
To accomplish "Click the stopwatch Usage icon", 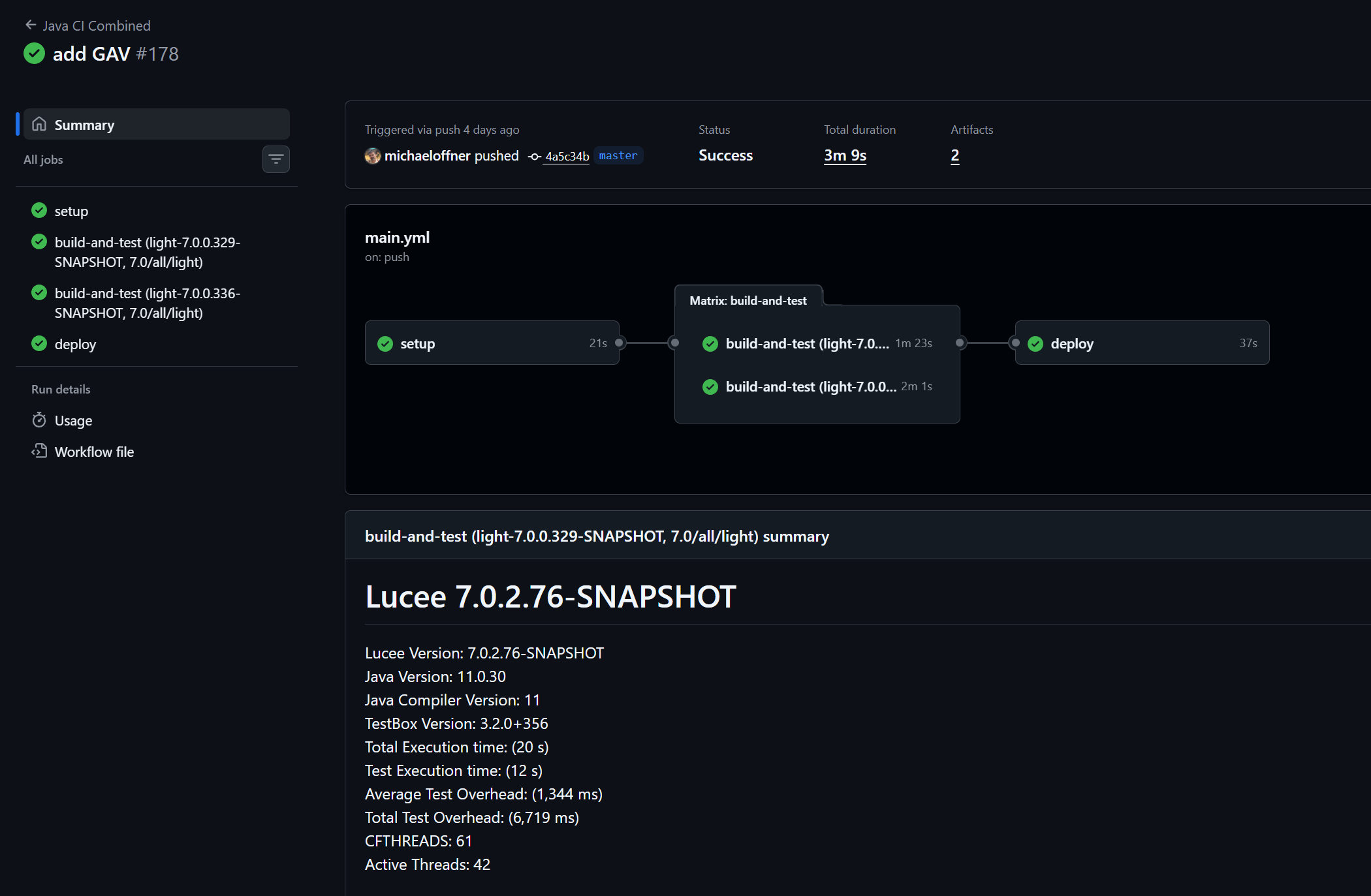I will click(x=39, y=420).
